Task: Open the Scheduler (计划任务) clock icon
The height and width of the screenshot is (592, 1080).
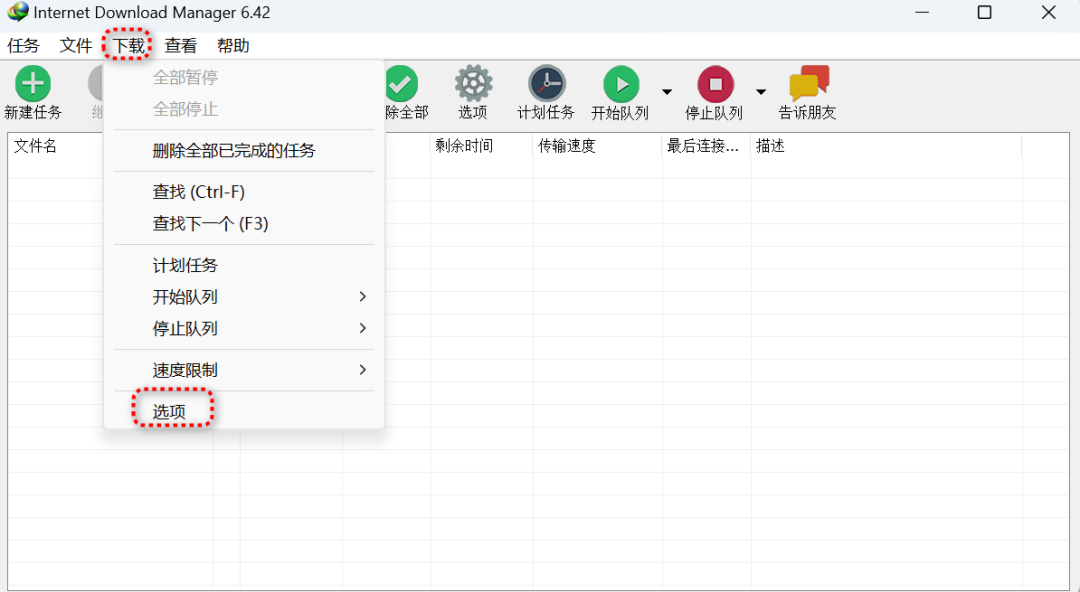Action: point(547,83)
